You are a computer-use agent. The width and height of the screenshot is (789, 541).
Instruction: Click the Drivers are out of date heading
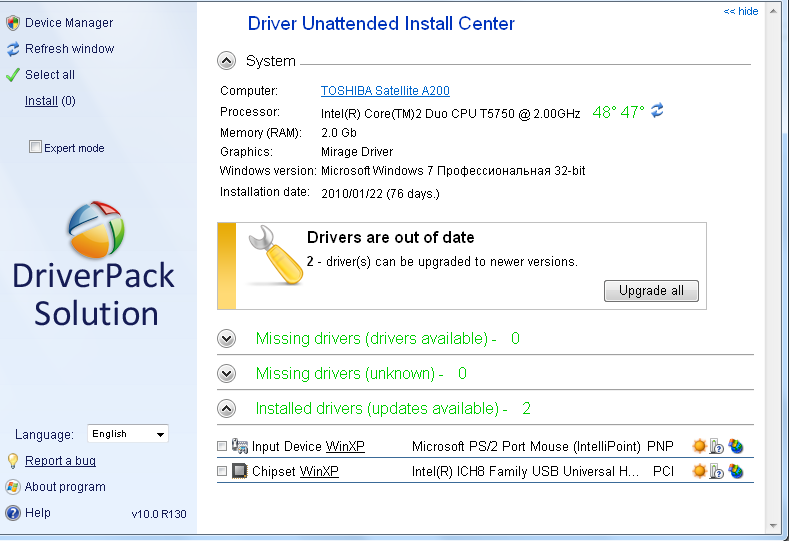click(x=390, y=238)
